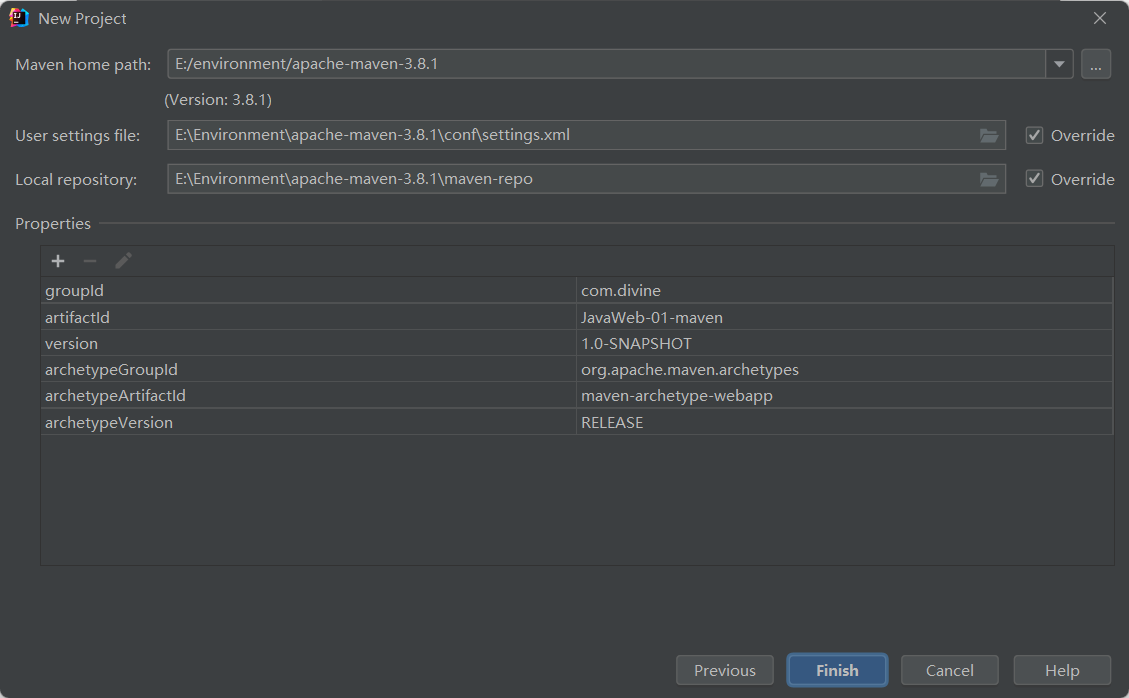This screenshot has width=1129, height=698.
Task: Click the Properties section heading
Action: pos(53,223)
